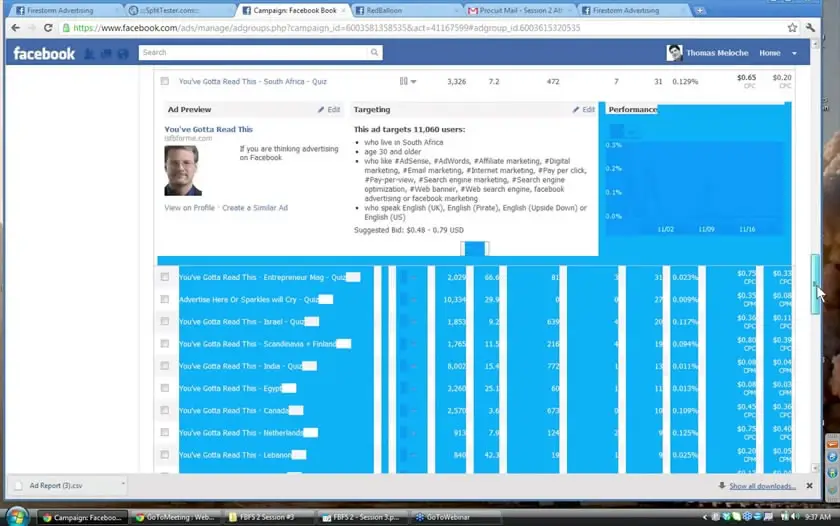Viewport: 840px width, 526px height.
Task: Open Facebook friend requests icon
Action: pyautogui.click(x=89, y=53)
